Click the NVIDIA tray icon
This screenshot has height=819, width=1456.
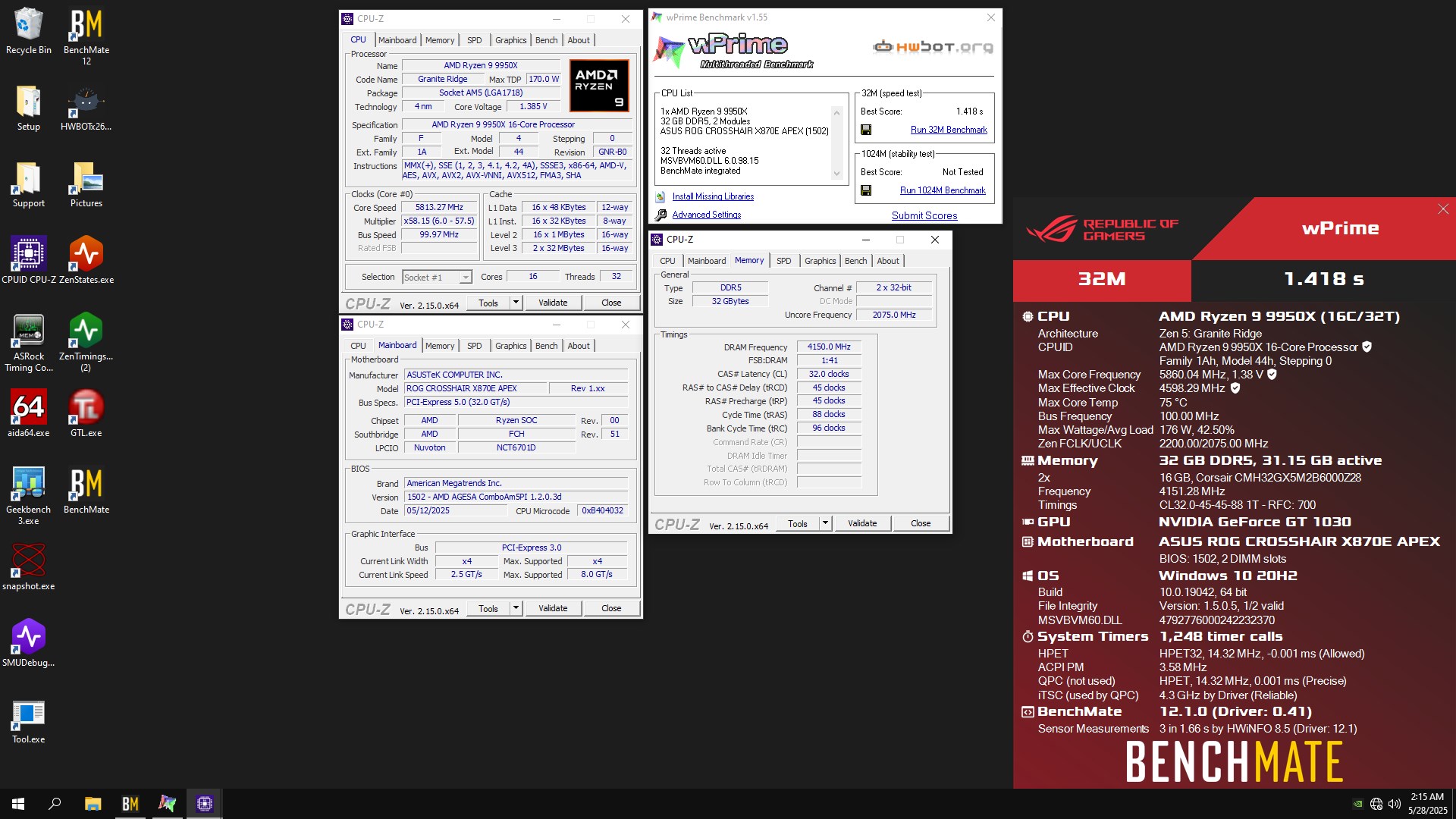(1357, 804)
